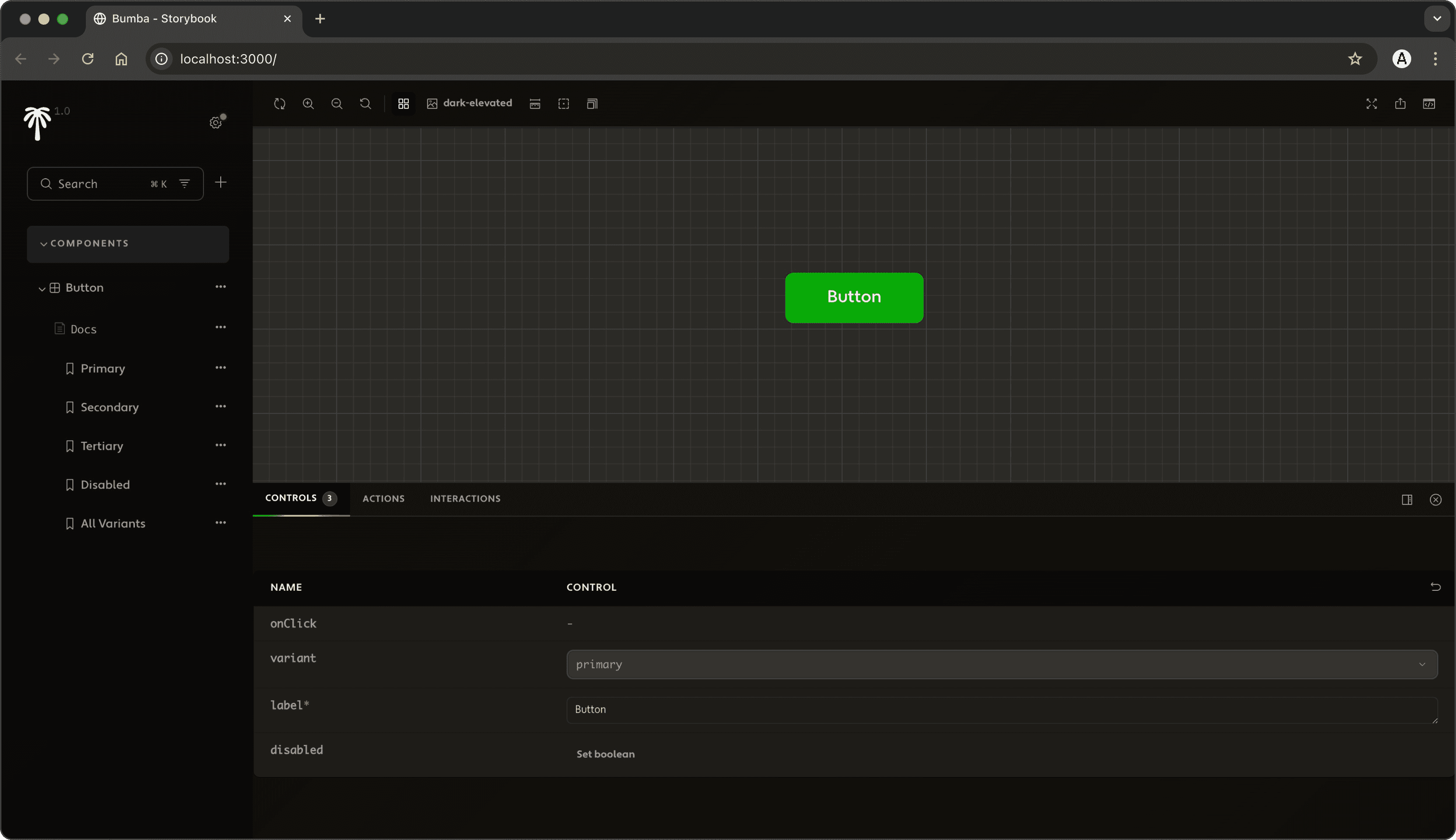Viewport: 1456px width, 840px height.
Task: Change addon panel orientation icon
Action: pos(1407,500)
